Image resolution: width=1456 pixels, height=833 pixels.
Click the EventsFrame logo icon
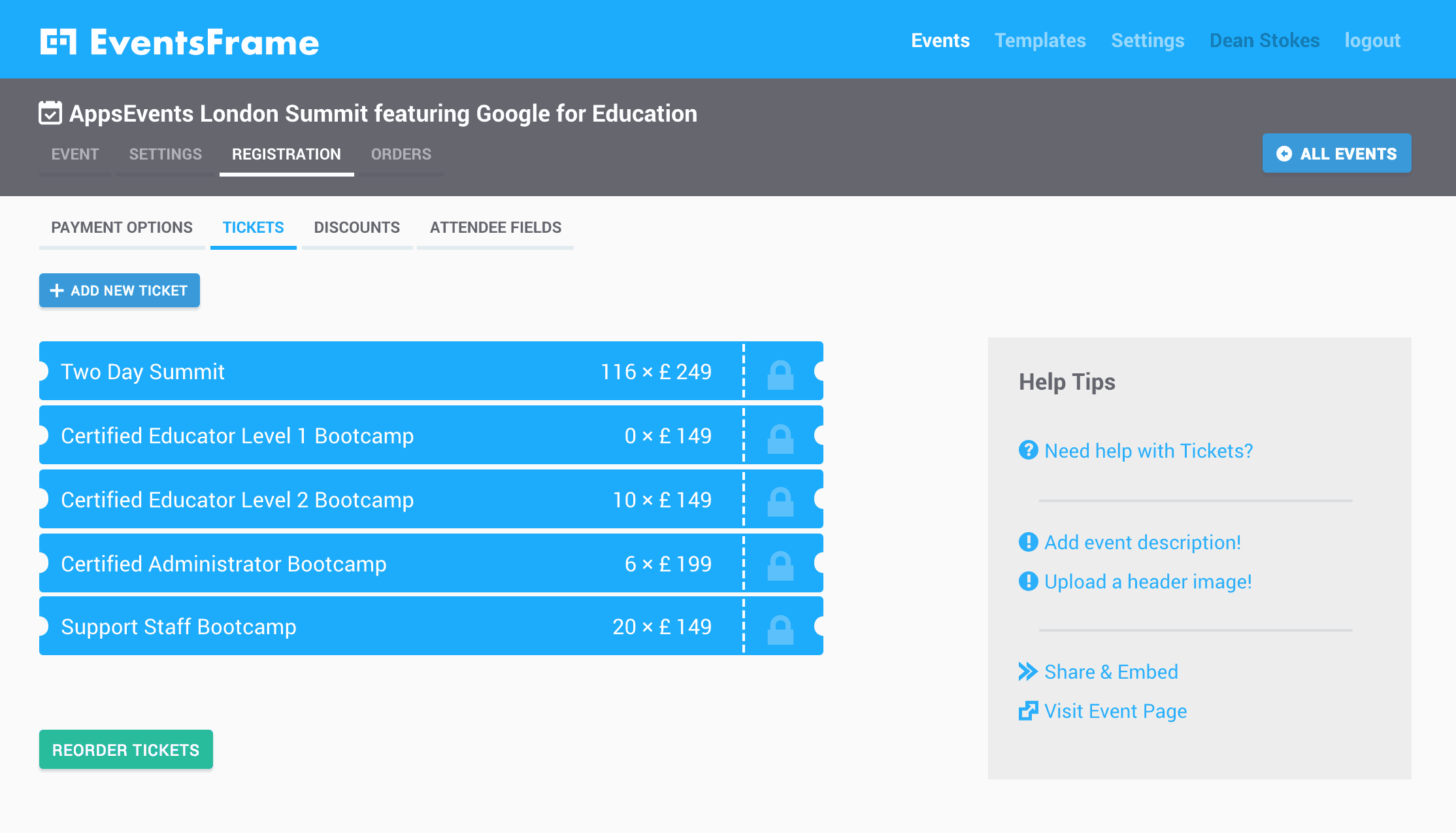(x=58, y=42)
